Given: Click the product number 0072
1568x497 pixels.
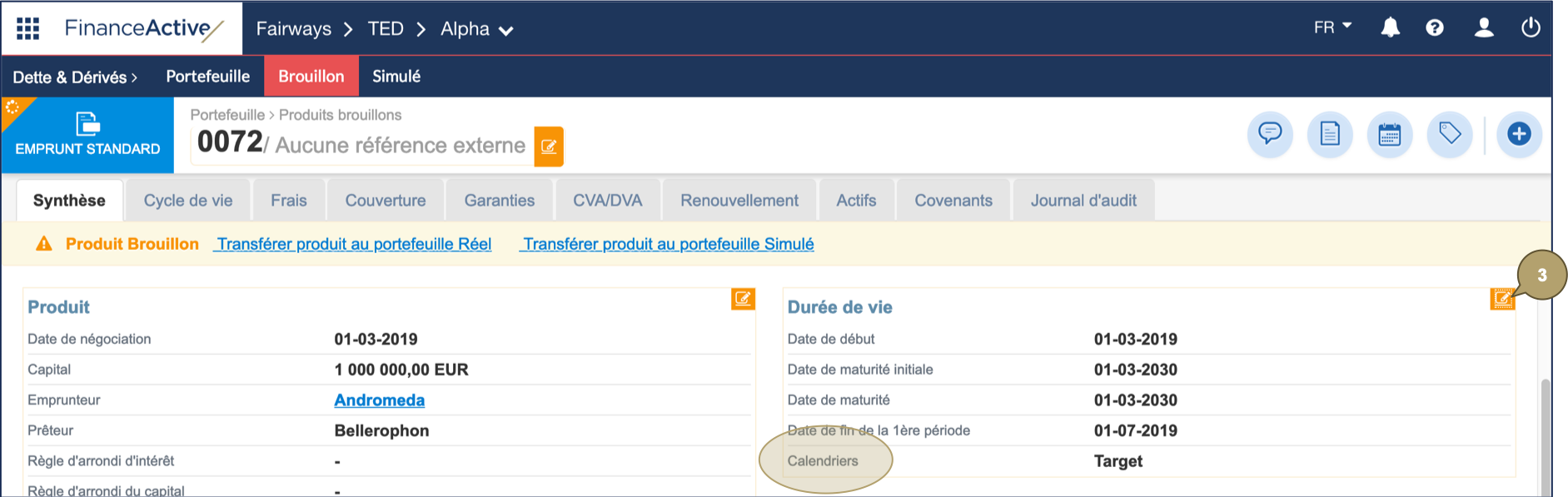Looking at the screenshot, I should (230, 142).
